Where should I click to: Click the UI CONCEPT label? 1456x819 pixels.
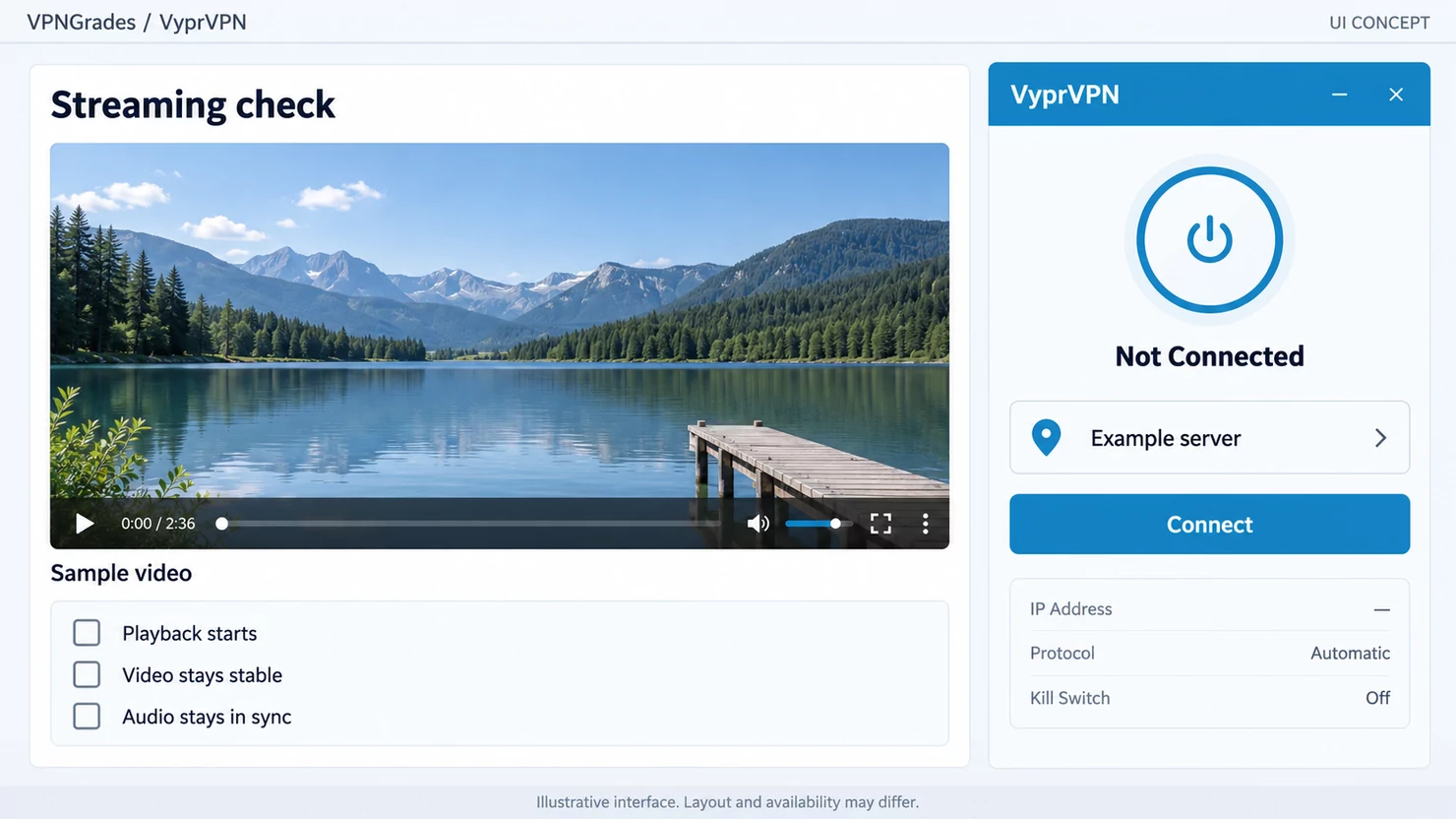tap(1379, 23)
